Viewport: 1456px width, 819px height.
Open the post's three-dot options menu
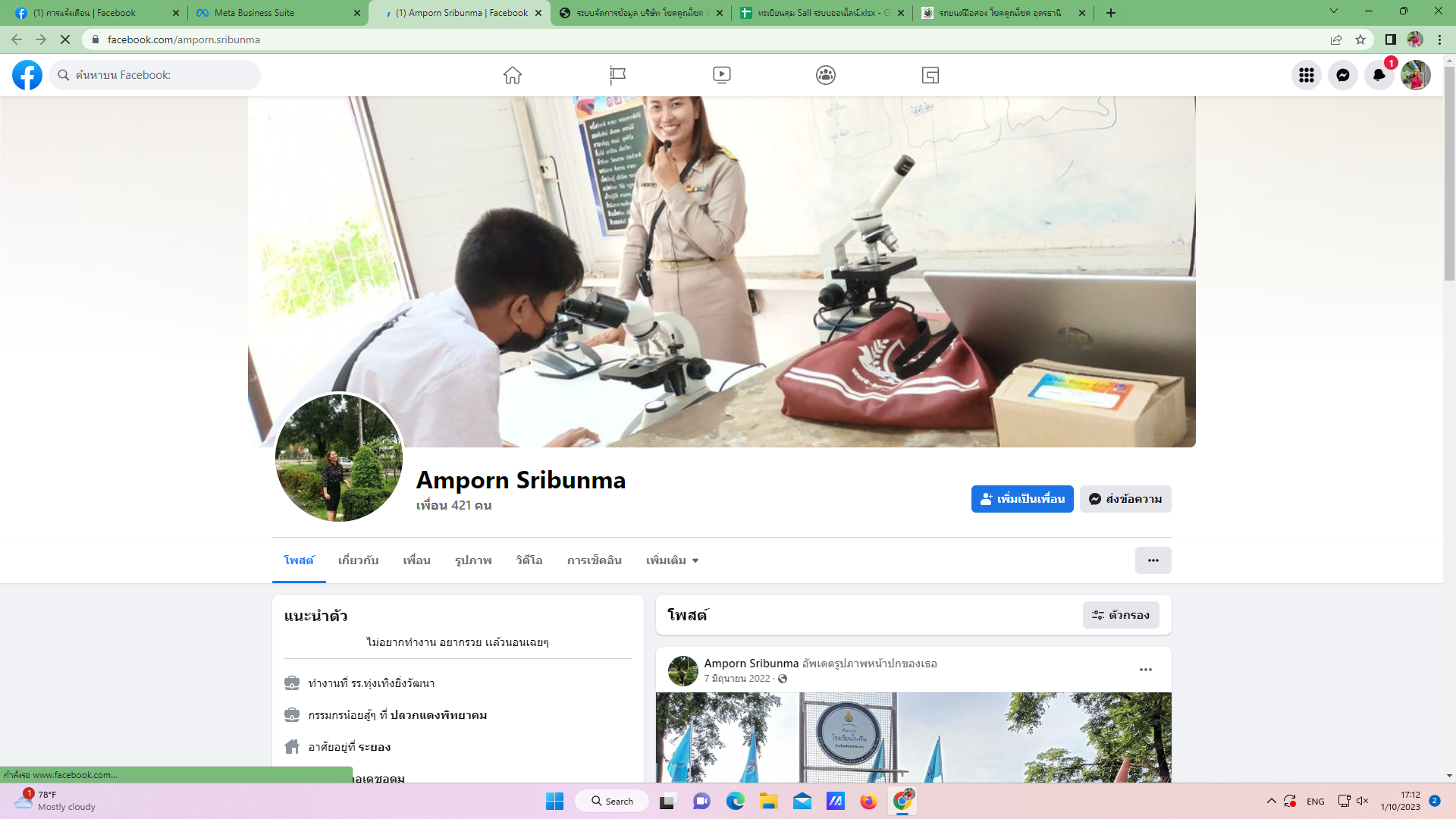pyautogui.click(x=1145, y=670)
